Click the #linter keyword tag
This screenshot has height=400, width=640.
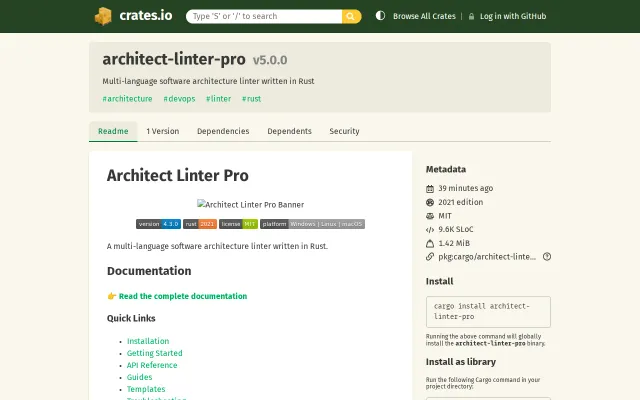(x=218, y=99)
